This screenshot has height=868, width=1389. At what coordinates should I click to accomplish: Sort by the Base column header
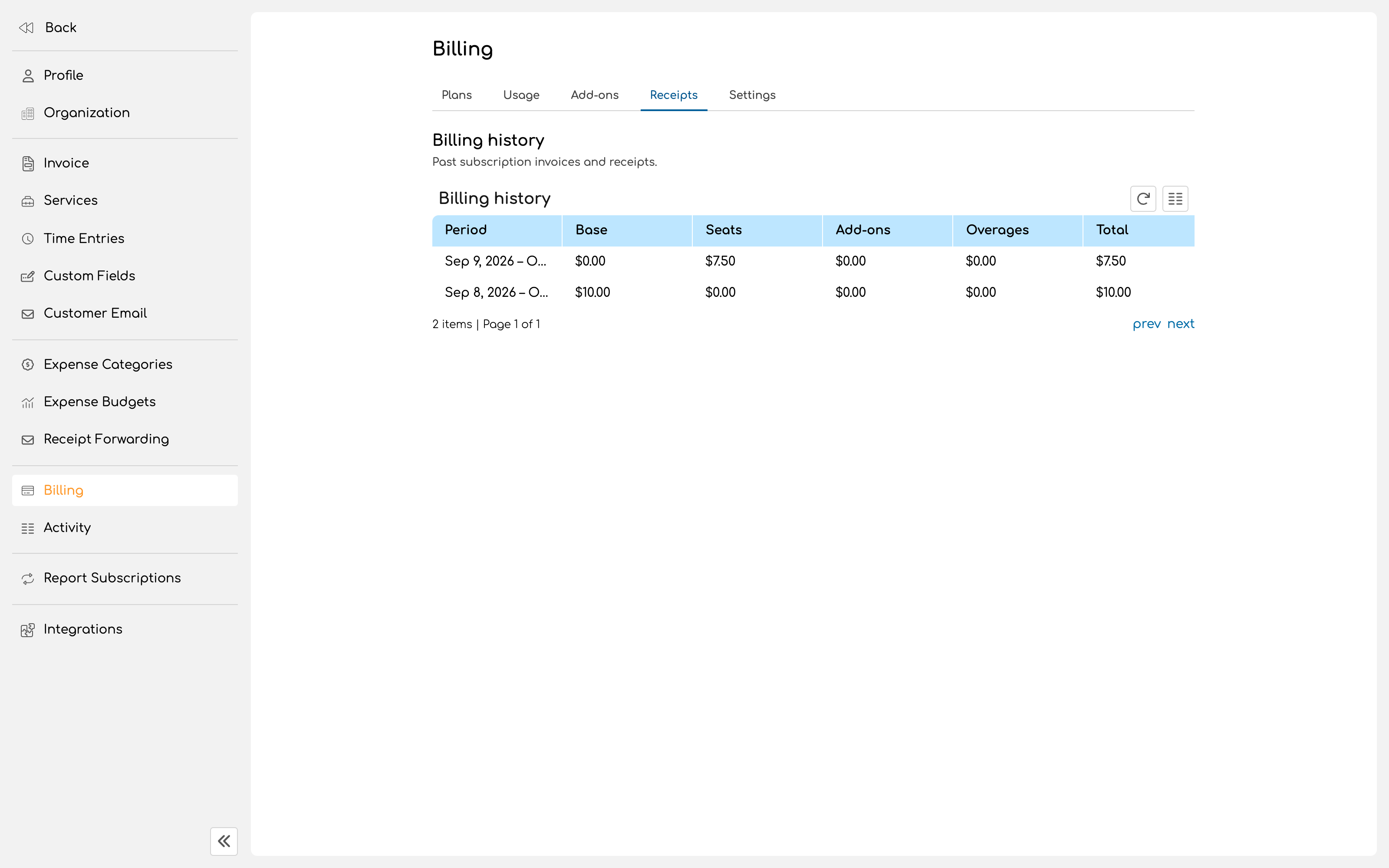click(x=627, y=230)
